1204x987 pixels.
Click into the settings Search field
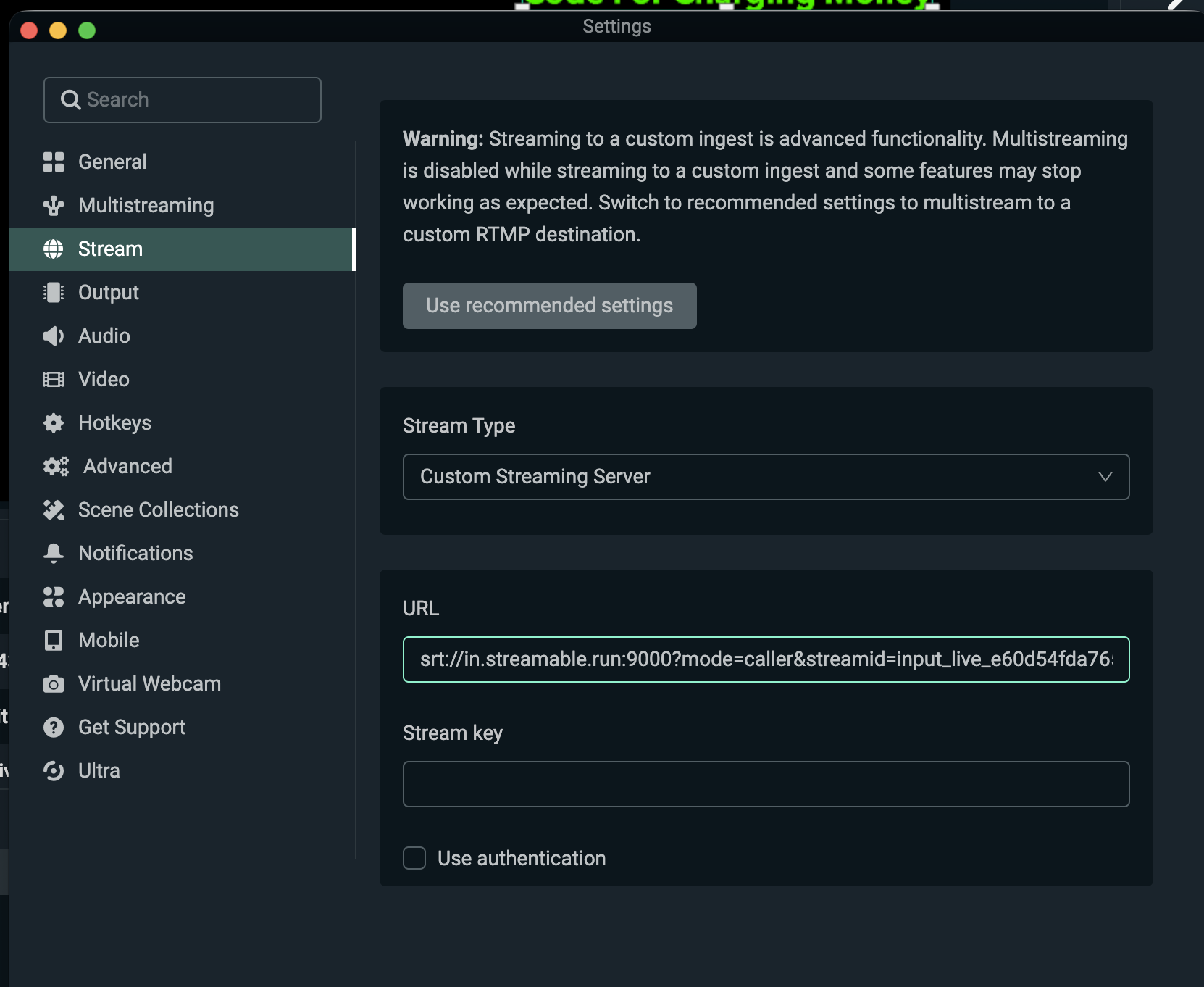(x=183, y=100)
